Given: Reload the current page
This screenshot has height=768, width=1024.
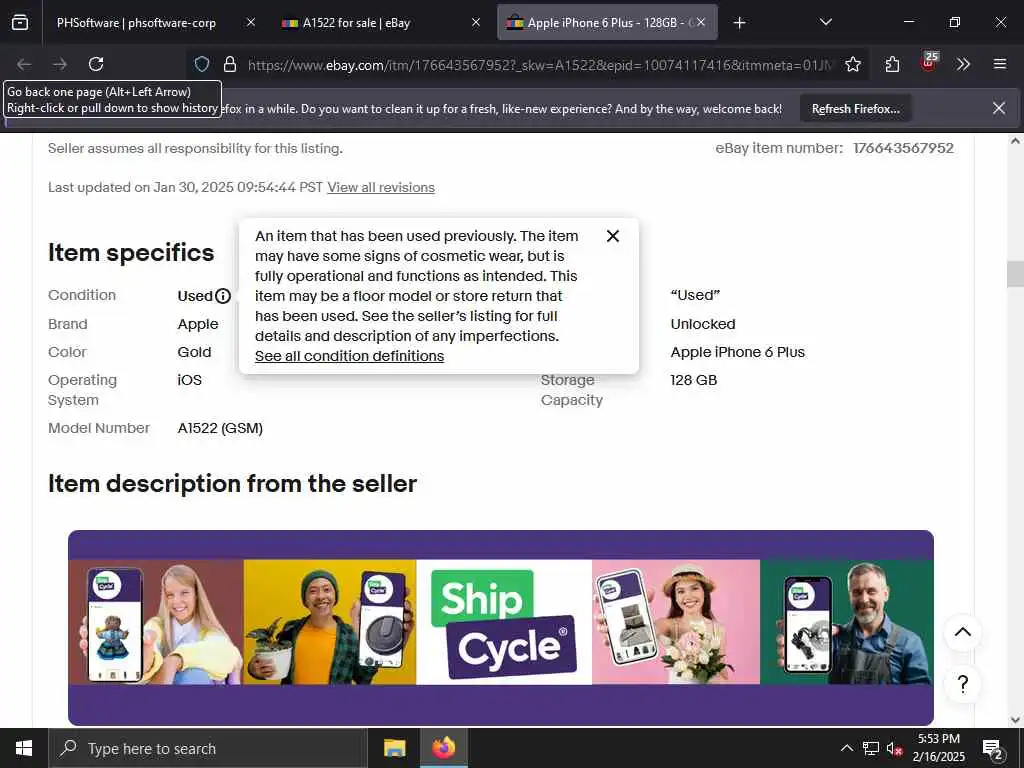Looking at the screenshot, I should [x=96, y=64].
